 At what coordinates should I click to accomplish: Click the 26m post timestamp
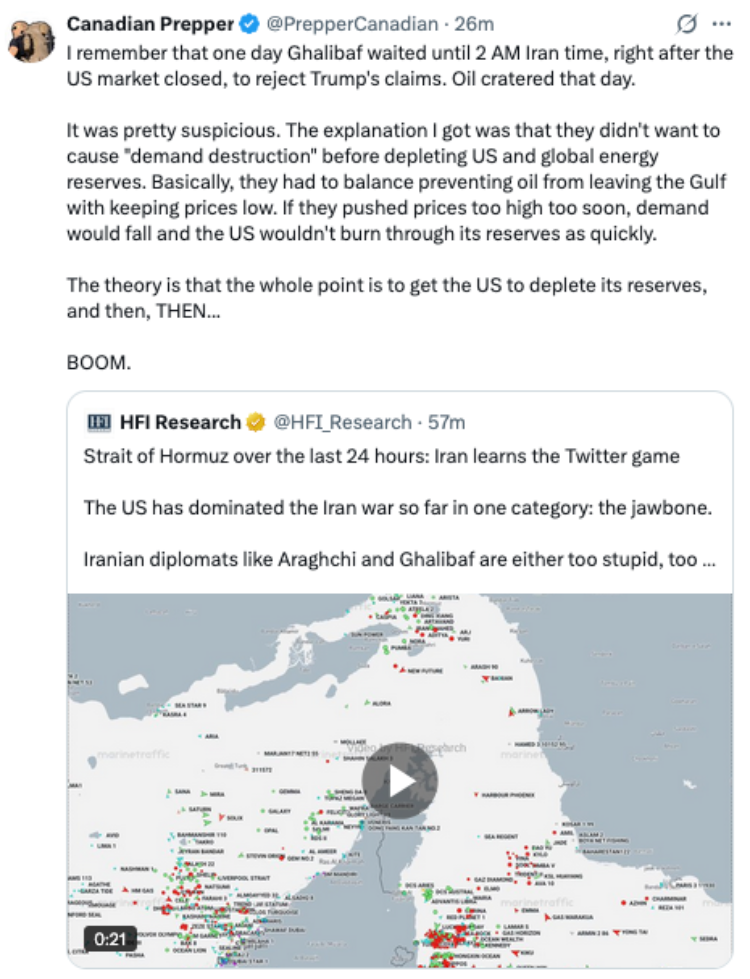[x=474, y=24]
